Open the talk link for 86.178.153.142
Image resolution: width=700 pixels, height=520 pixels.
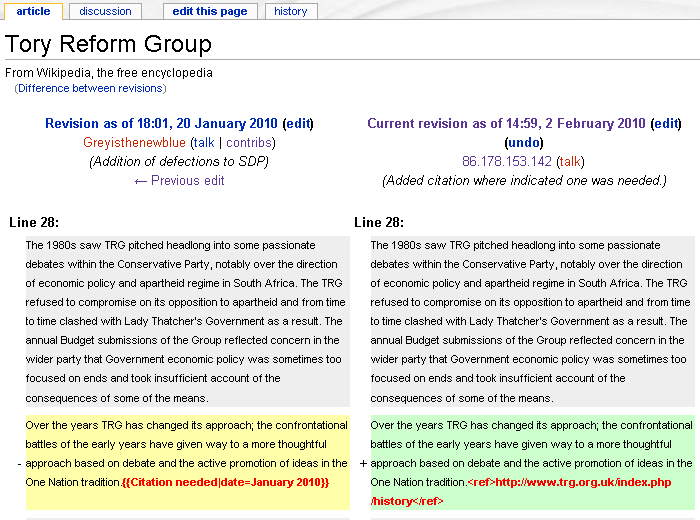tap(570, 162)
